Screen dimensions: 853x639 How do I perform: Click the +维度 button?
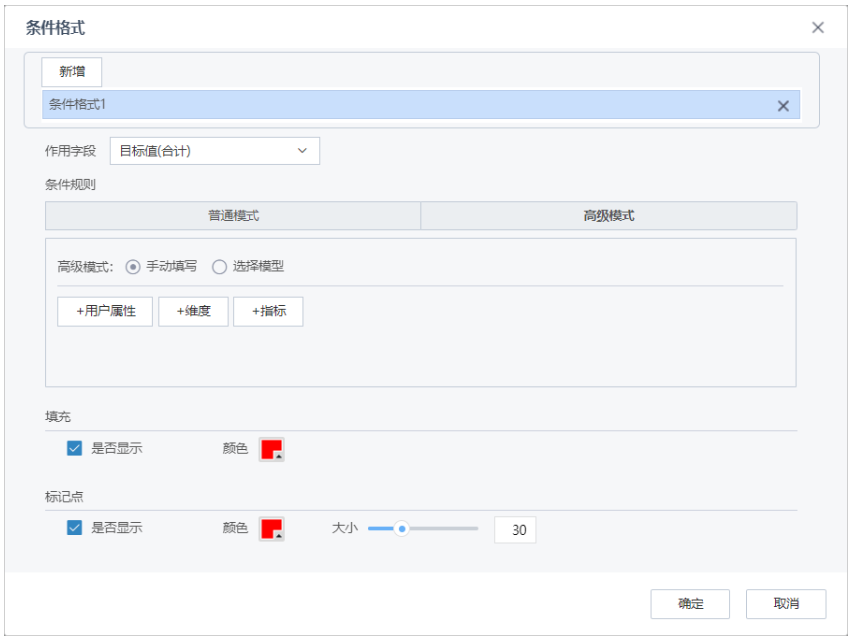click(193, 311)
